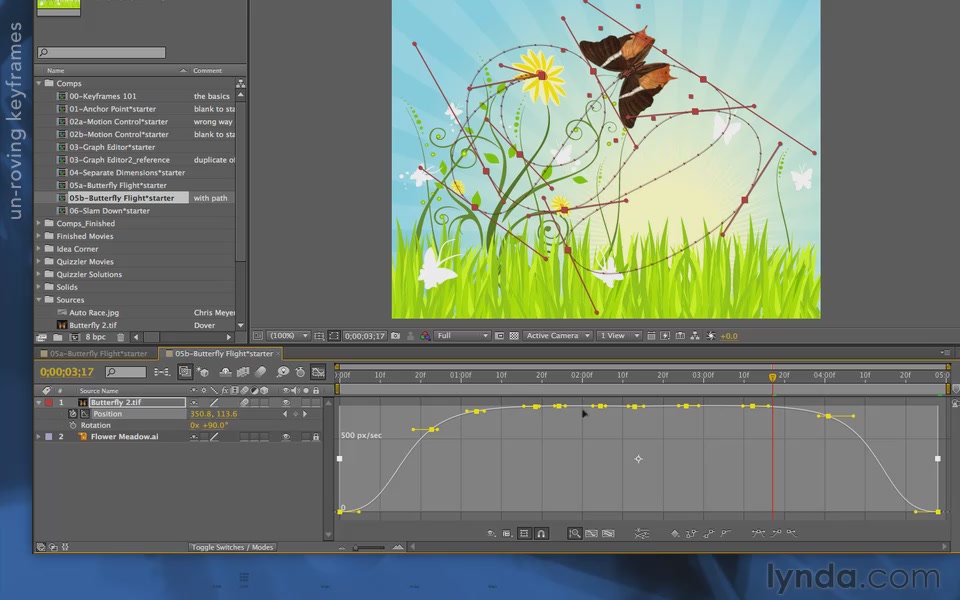Click Fit all graphs to view icon
This screenshot has width=960, height=600.
608,533
